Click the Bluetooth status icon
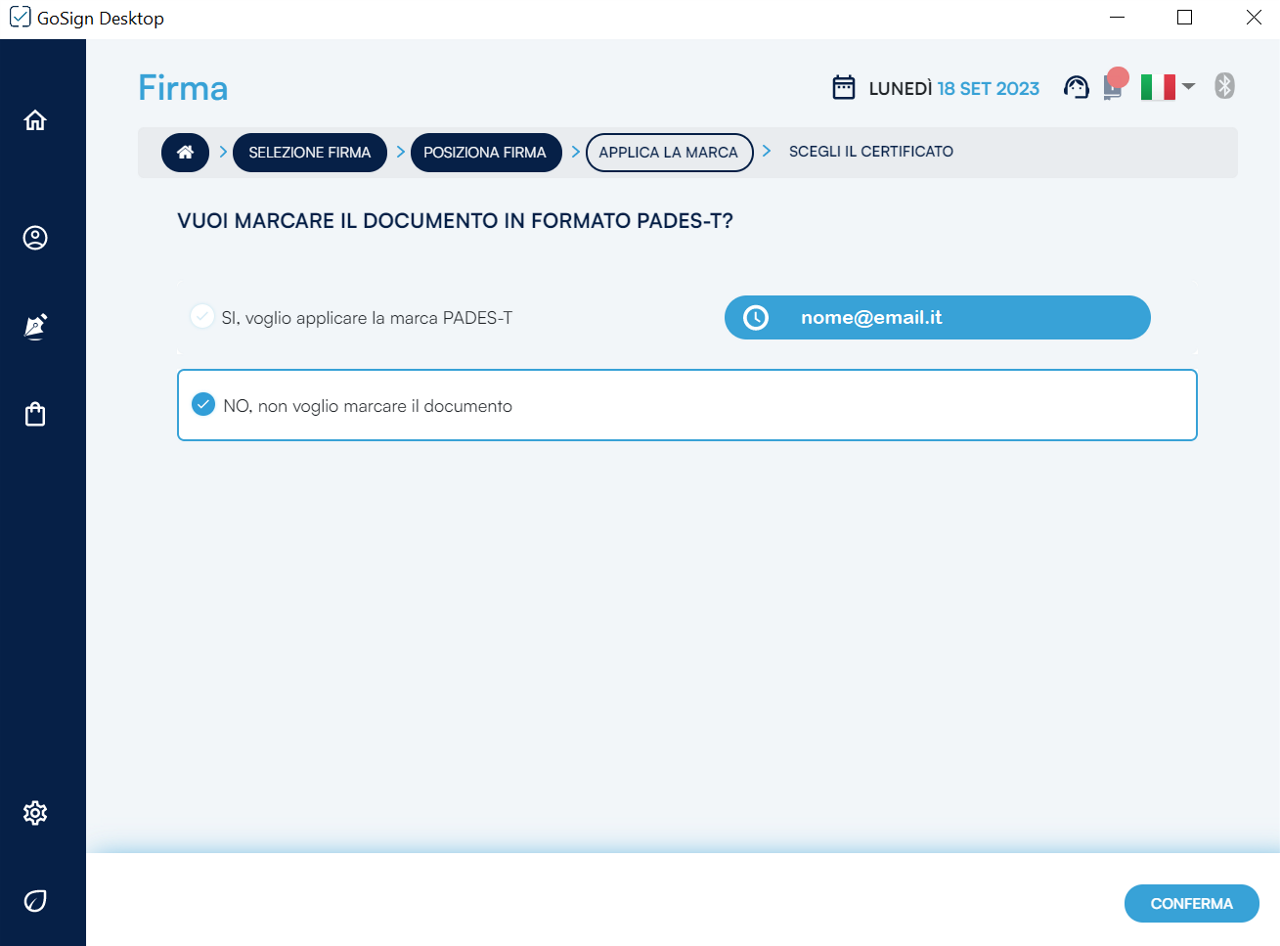Image resolution: width=1280 pixels, height=946 pixels. [1224, 86]
